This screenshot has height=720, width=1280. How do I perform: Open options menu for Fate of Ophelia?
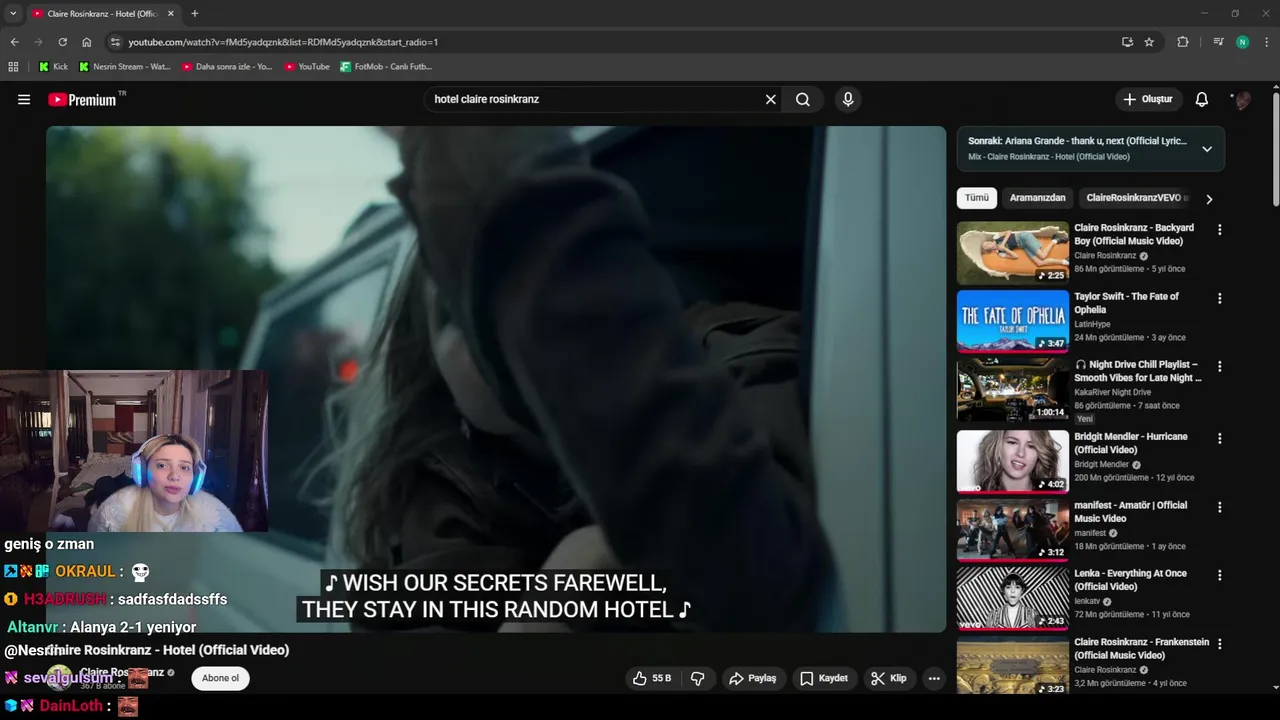[1219, 298]
